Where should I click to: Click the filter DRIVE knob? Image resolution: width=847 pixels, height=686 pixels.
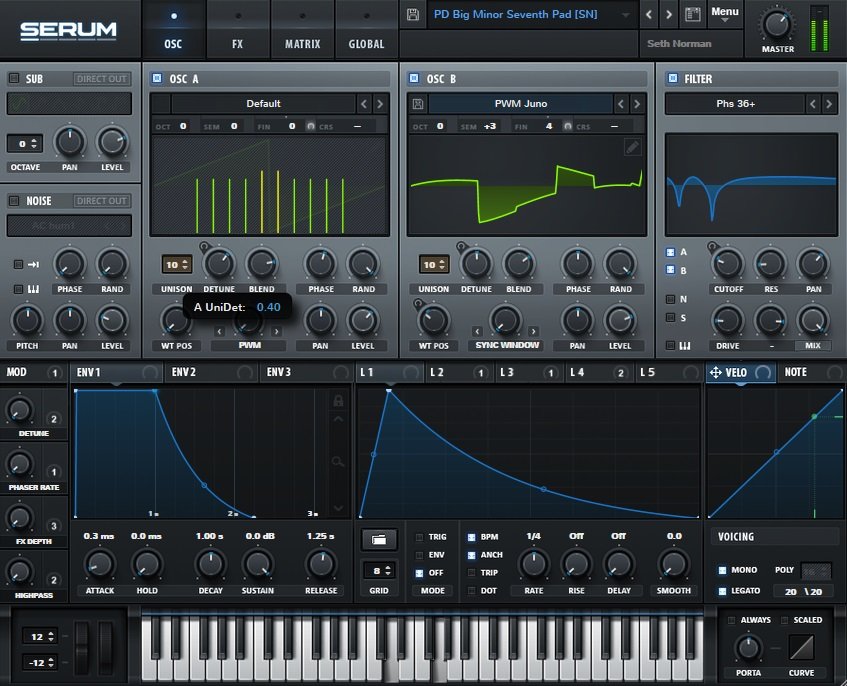click(x=728, y=321)
